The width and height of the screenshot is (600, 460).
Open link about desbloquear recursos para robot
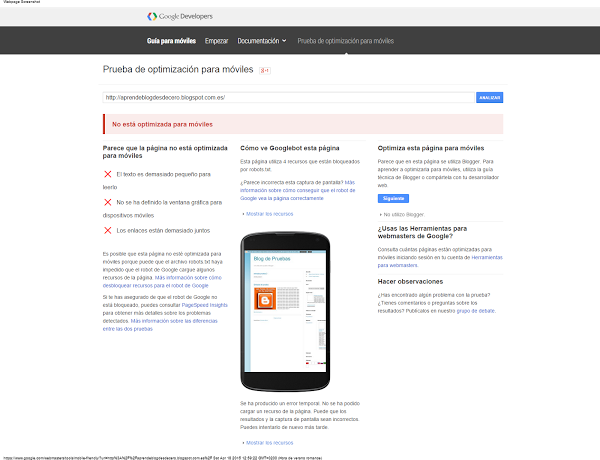[162, 282]
